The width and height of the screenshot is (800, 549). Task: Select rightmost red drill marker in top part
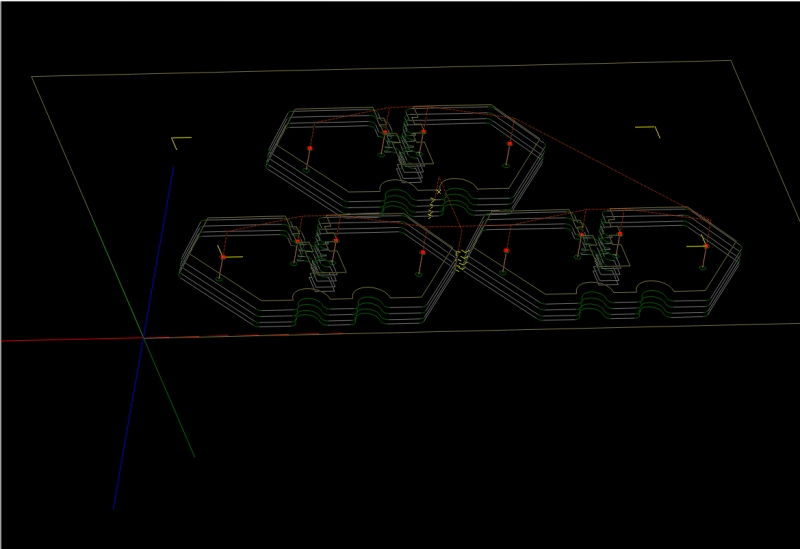[x=509, y=144]
